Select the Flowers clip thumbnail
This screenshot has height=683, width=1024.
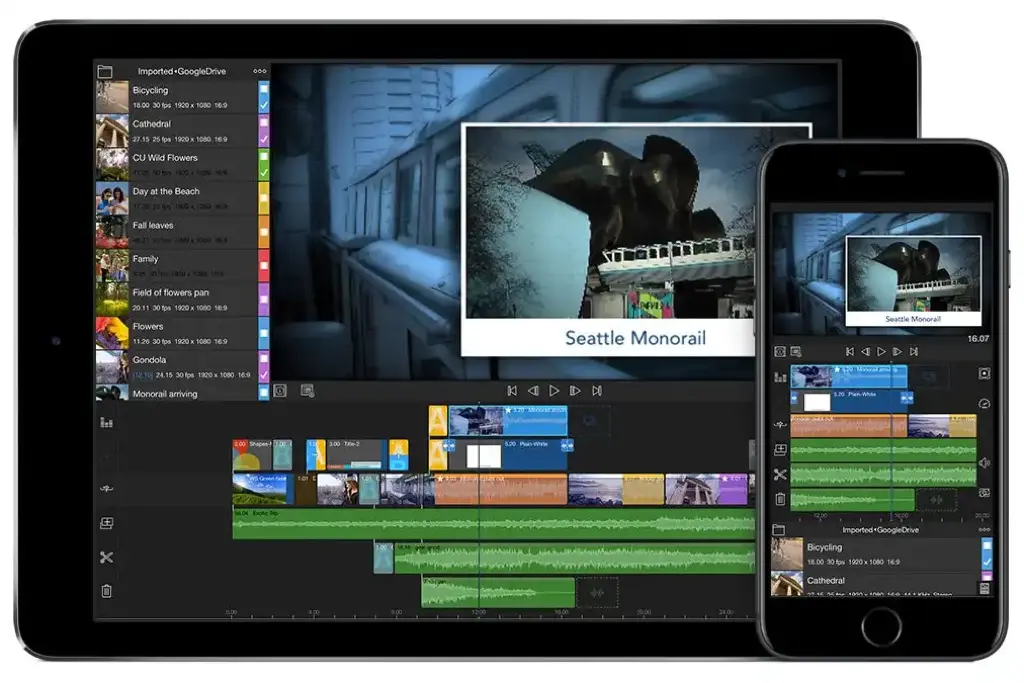click(112, 333)
